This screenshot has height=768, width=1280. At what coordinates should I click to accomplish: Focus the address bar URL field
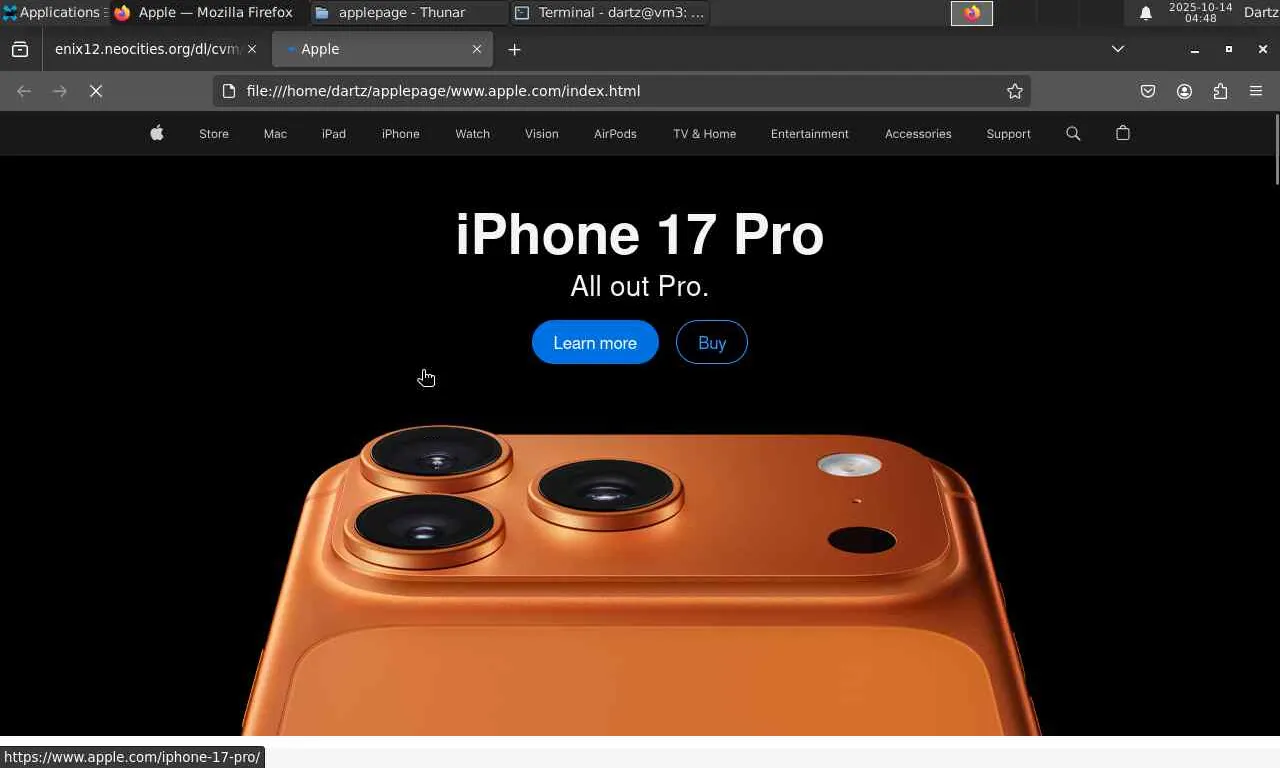pyautogui.click(x=620, y=91)
